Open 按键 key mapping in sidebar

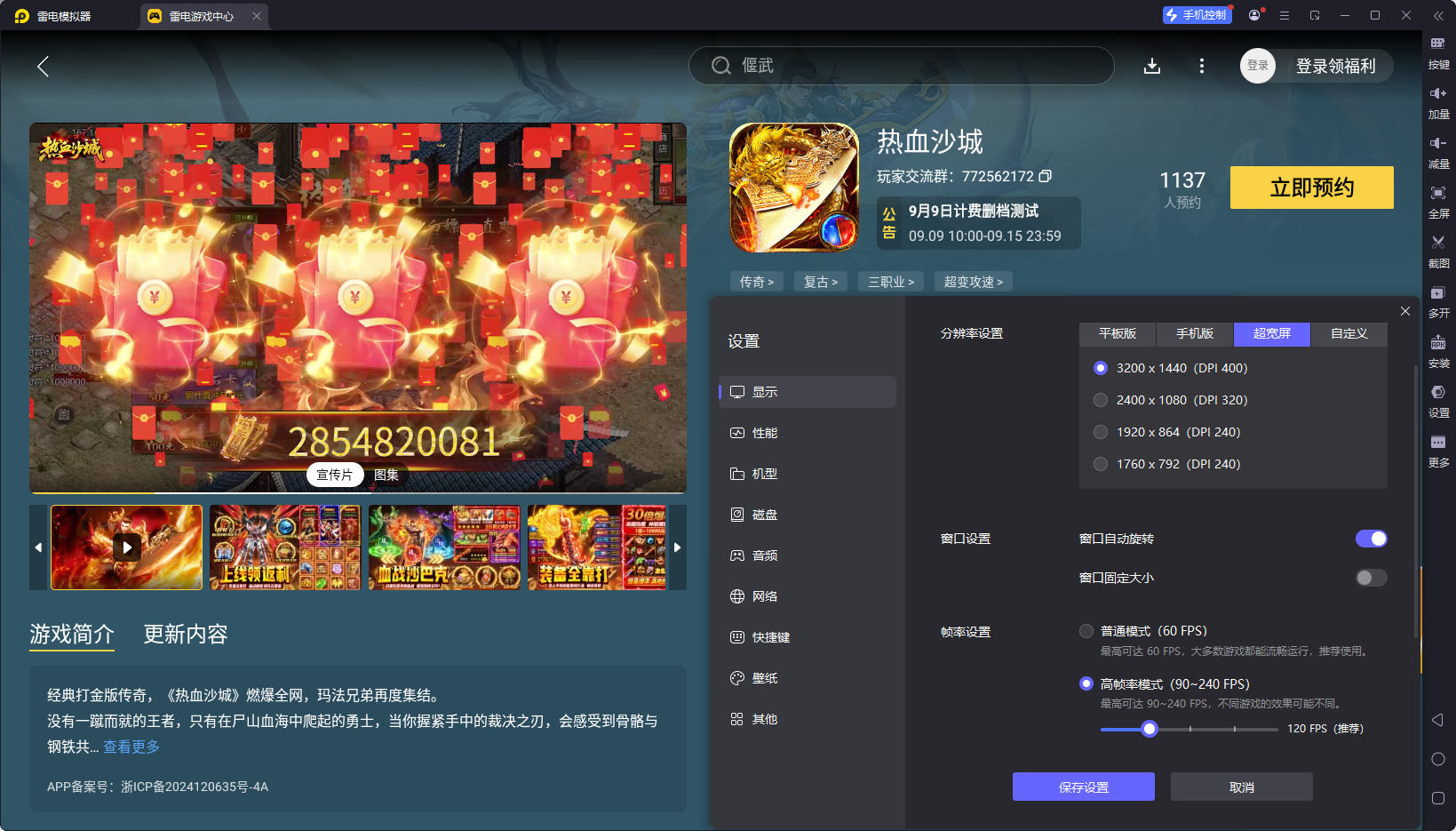[x=1438, y=53]
